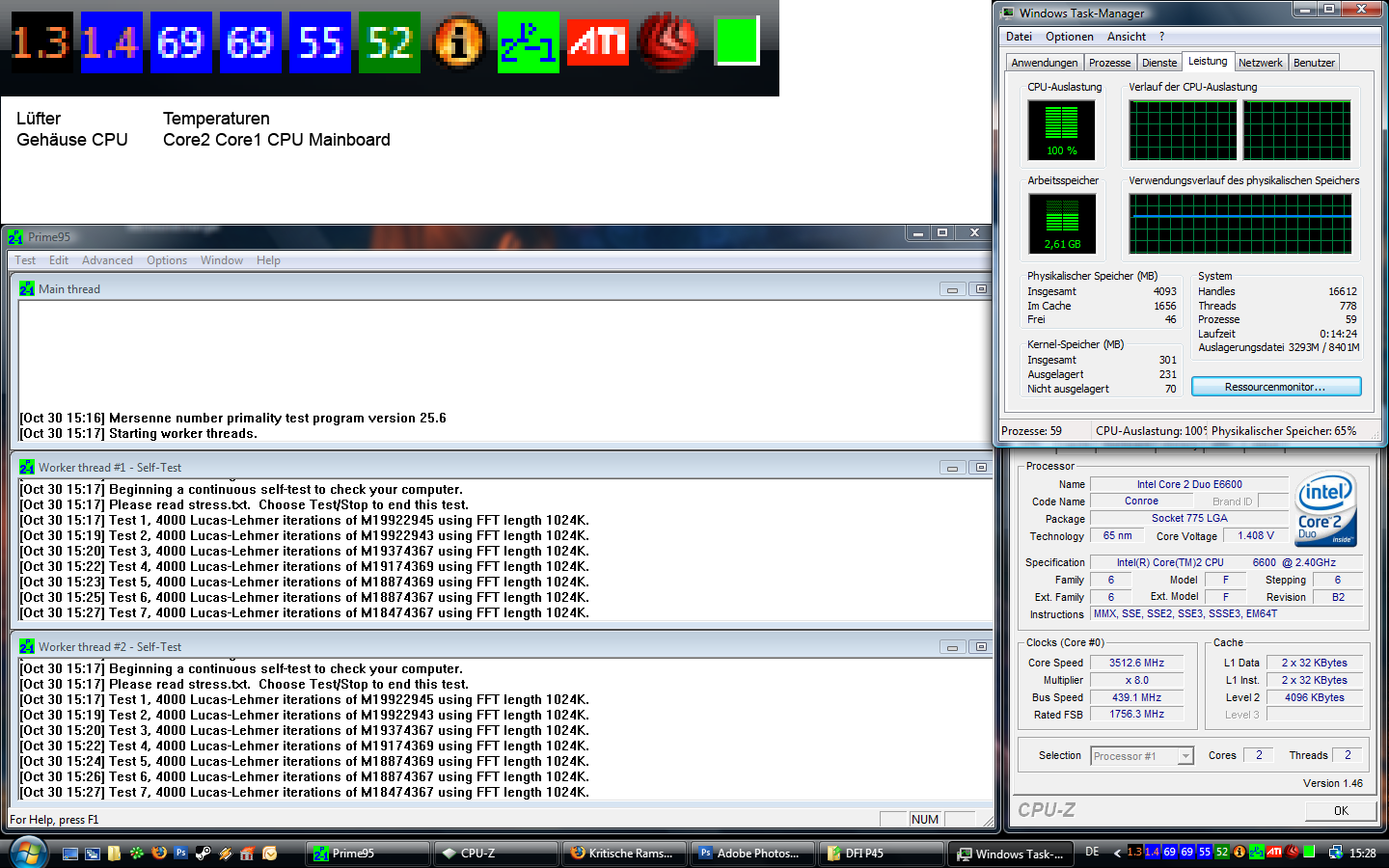Click the red swirl tray icon

tap(1292, 852)
